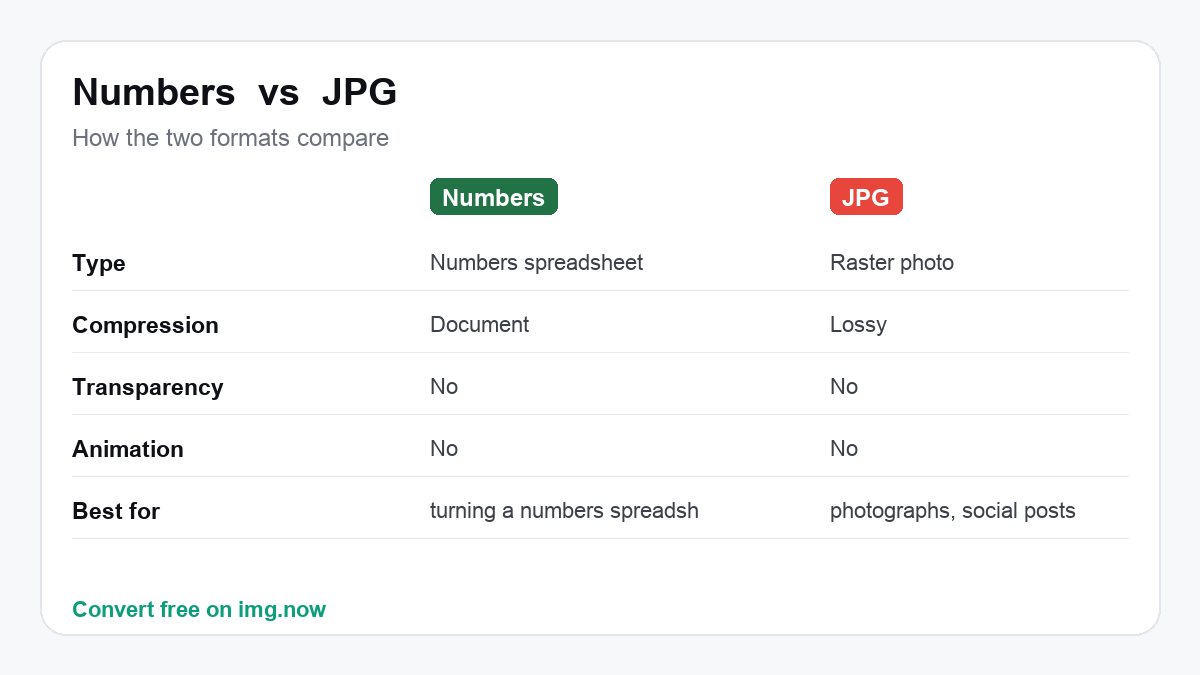Select the 'Document' compression value
Screen dimensions: 1200x675
click(x=479, y=324)
